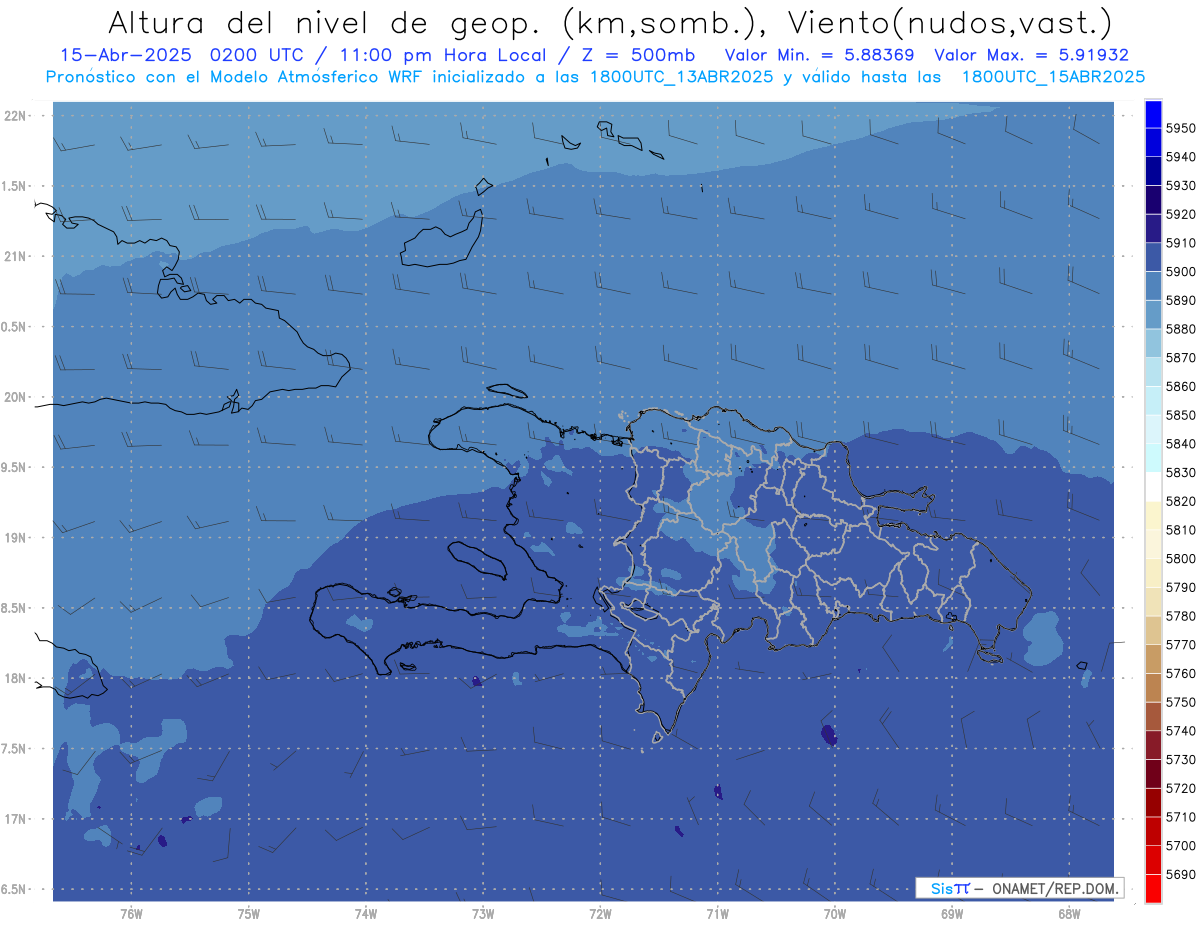Click the 19N latitude axis label
The width and height of the screenshot is (1200, 927).
[x=15, y=538]
